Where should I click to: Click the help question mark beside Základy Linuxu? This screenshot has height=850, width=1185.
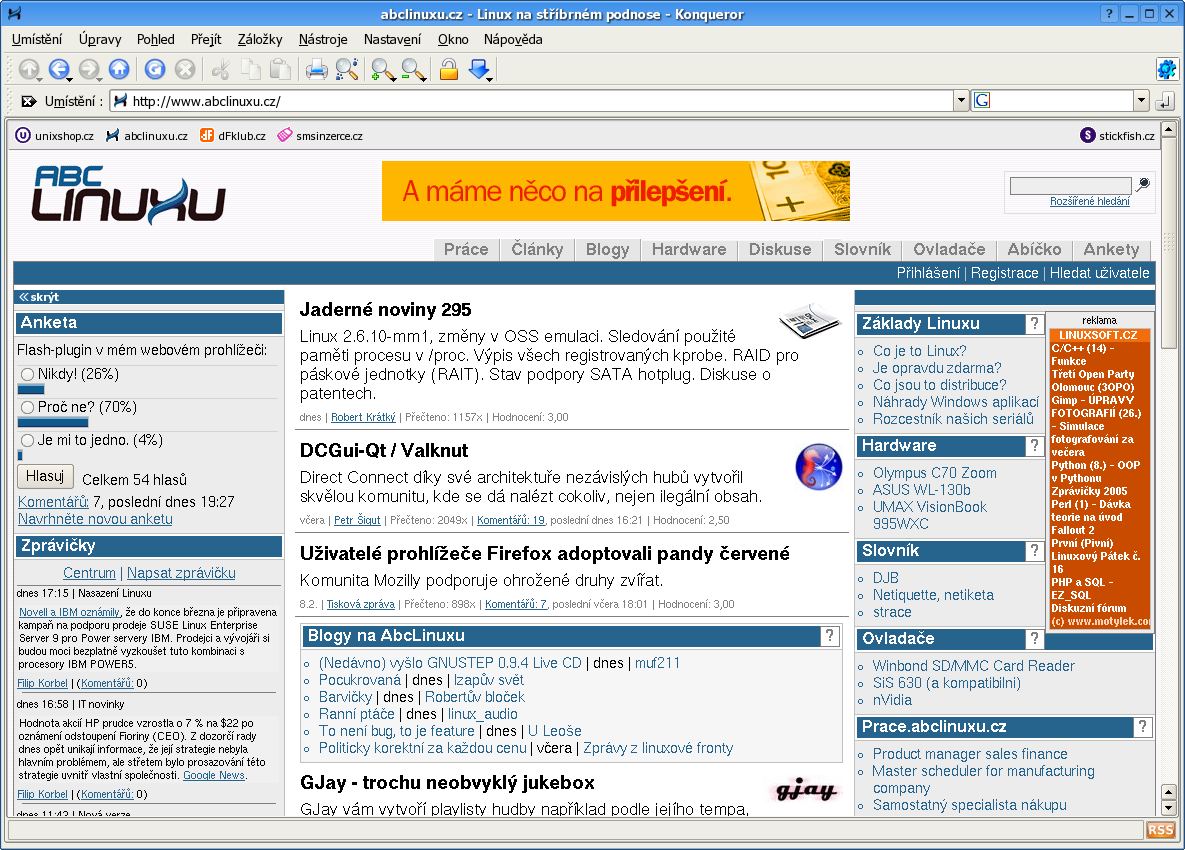coord(1034,324)
